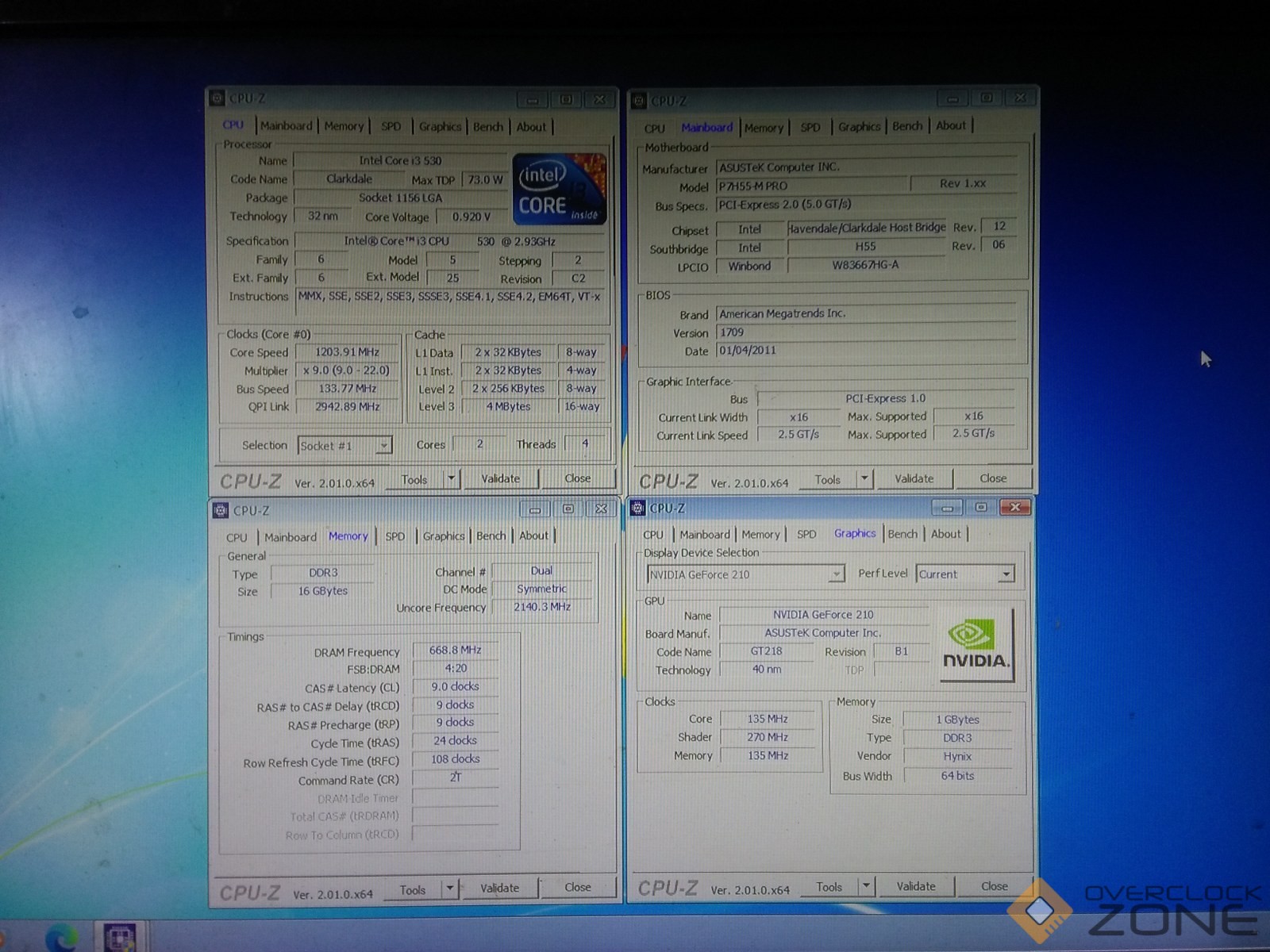Viewport: 1270px width, 952px height.
Task: Open the SPD tab in the Mainboard window
Action: click(x=810, y=127)
